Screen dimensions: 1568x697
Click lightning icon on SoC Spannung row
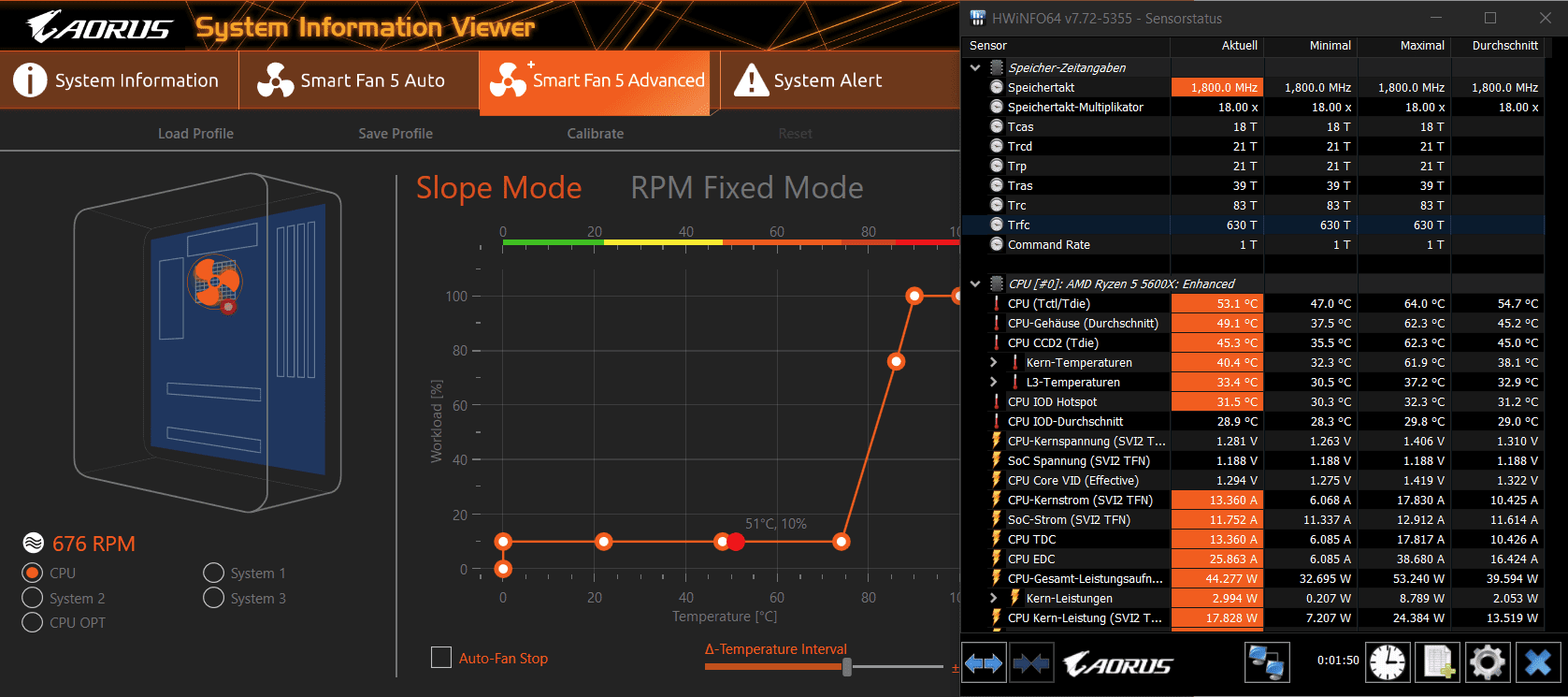(x=997, y=460)
